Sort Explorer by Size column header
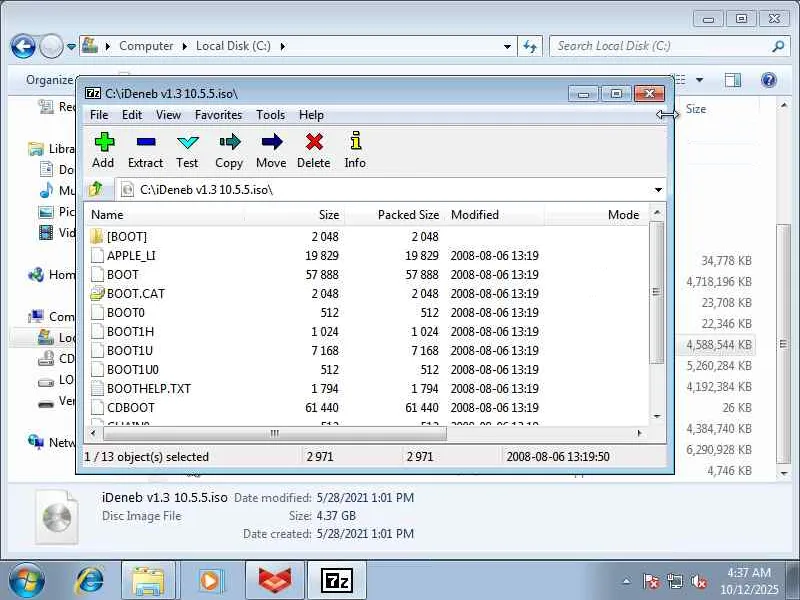The width and height of the screenshot is (800, 600). point(696,109)
